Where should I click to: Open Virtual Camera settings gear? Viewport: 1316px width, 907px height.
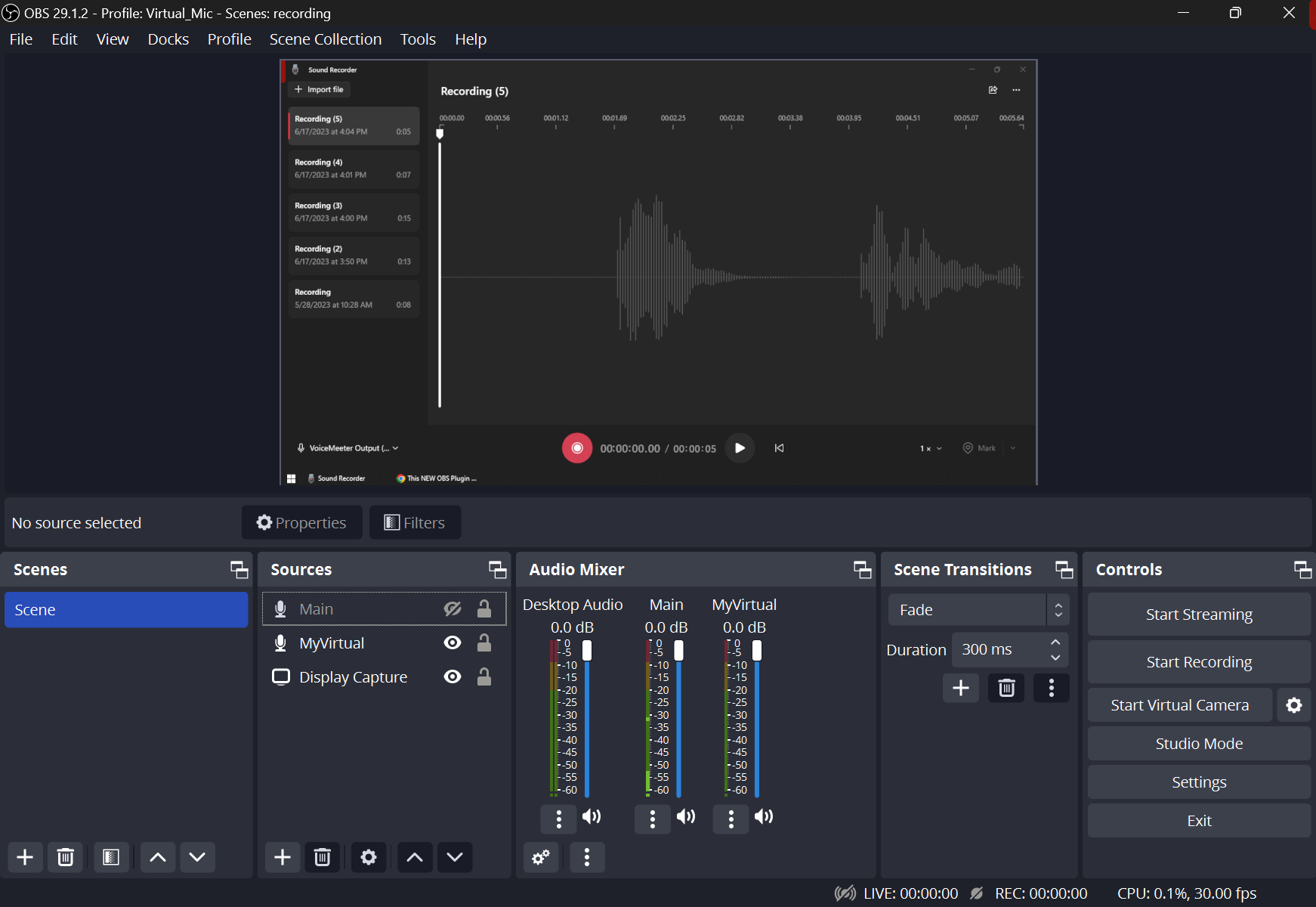point(1294,705)
